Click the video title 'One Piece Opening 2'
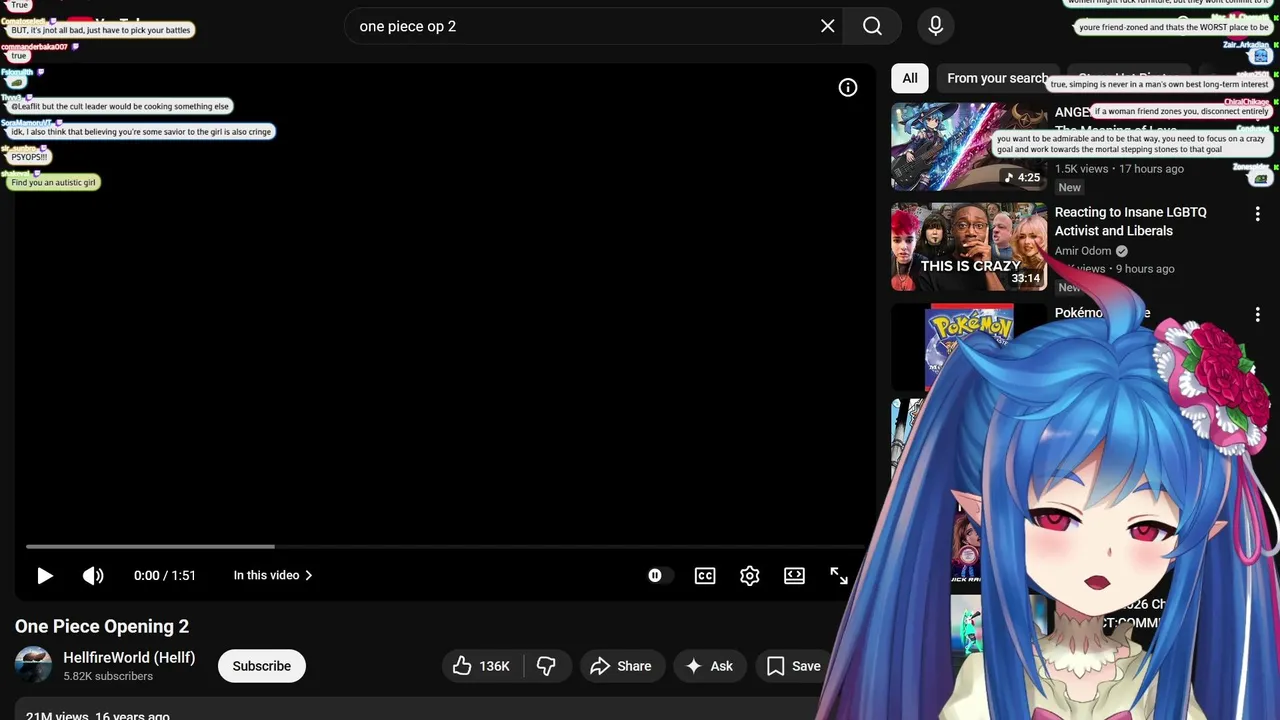Viewport: 1280px width, 720px height. [x=102, y=627]
